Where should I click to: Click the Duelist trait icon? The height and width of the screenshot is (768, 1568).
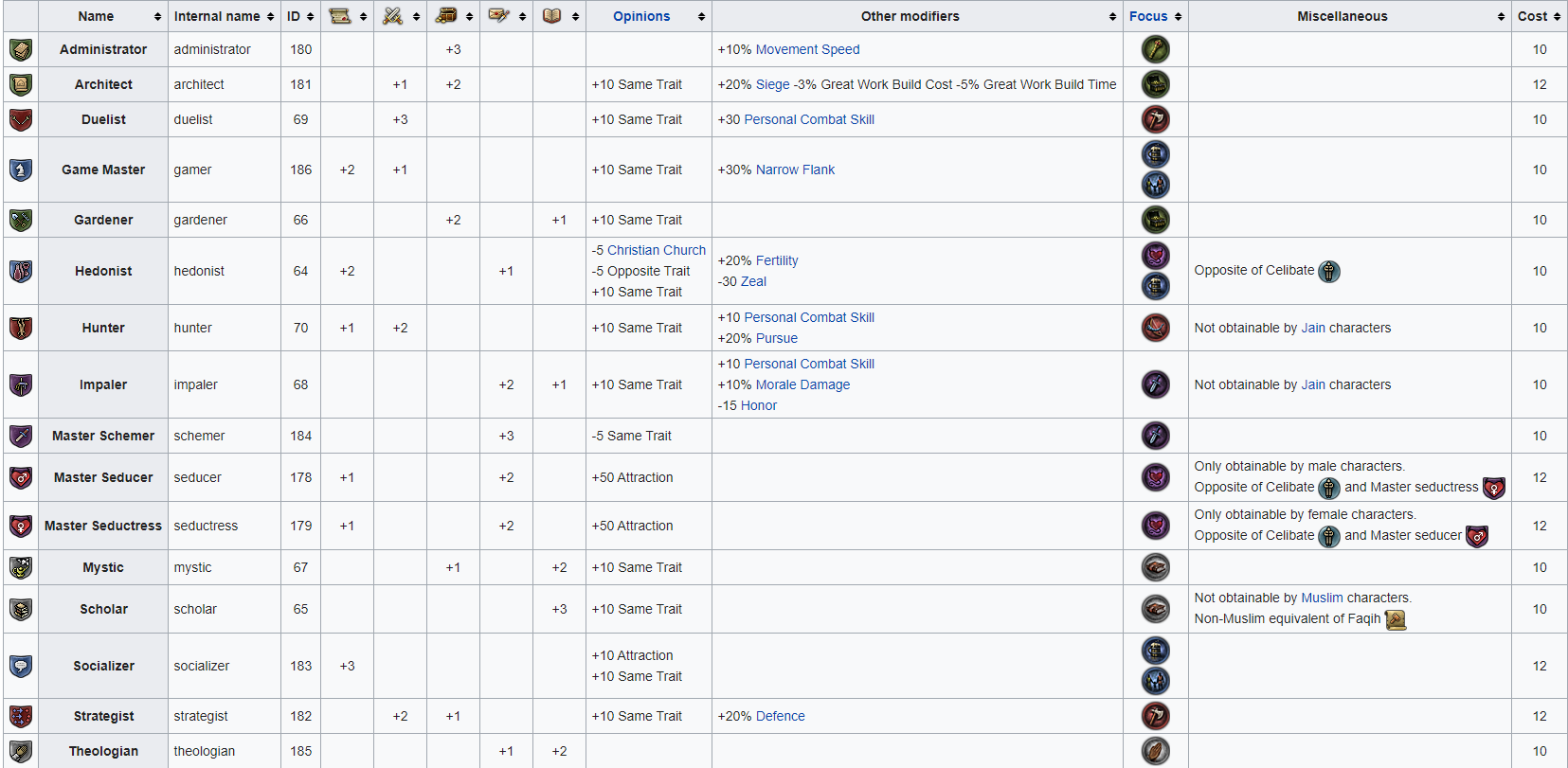click(x=21, y=119)
